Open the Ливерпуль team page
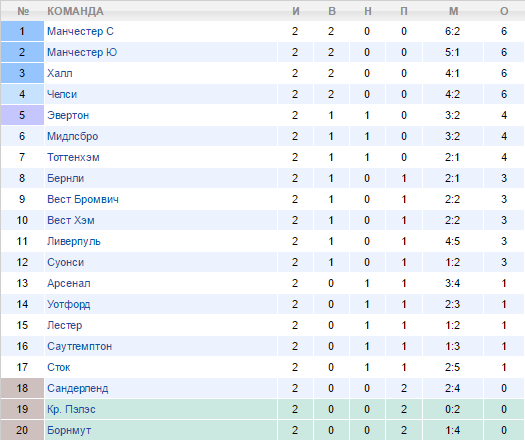The height and width of the screenshot is (440, 525). tap(74, 241)
